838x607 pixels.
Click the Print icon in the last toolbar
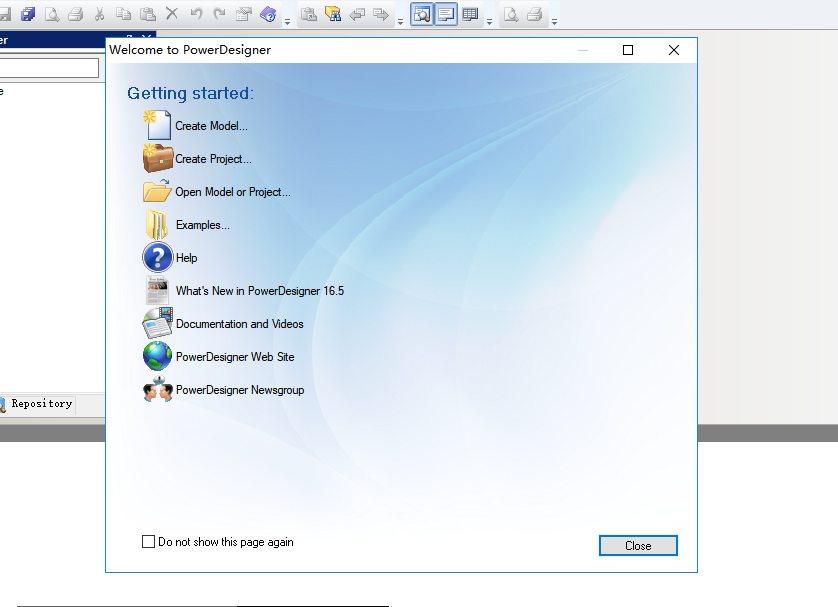point(534,14)
